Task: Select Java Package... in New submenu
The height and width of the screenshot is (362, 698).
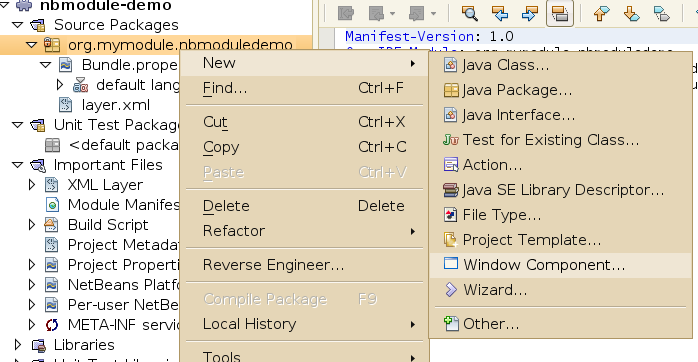Action: pos(560,90)
